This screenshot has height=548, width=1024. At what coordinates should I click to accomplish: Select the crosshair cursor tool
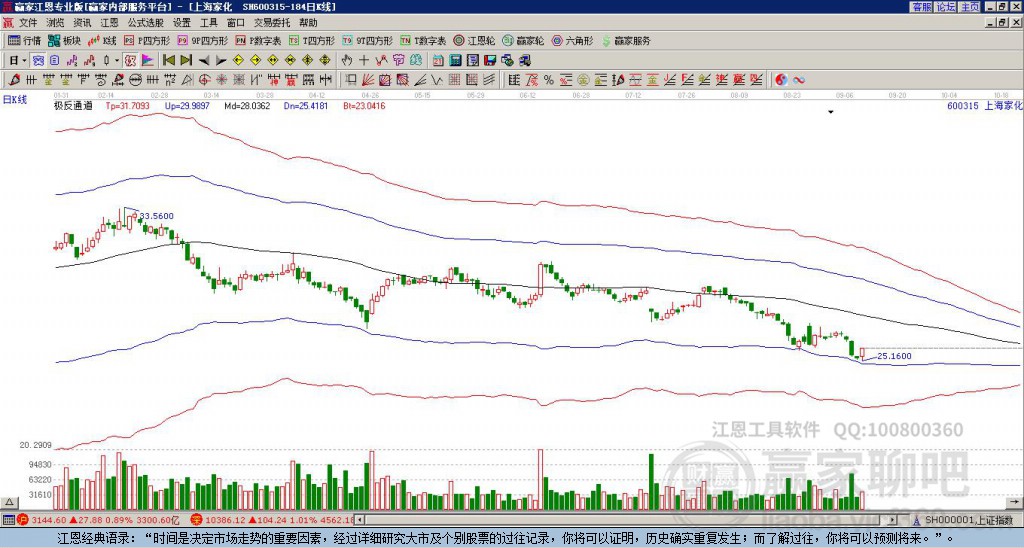pos(364,61)
